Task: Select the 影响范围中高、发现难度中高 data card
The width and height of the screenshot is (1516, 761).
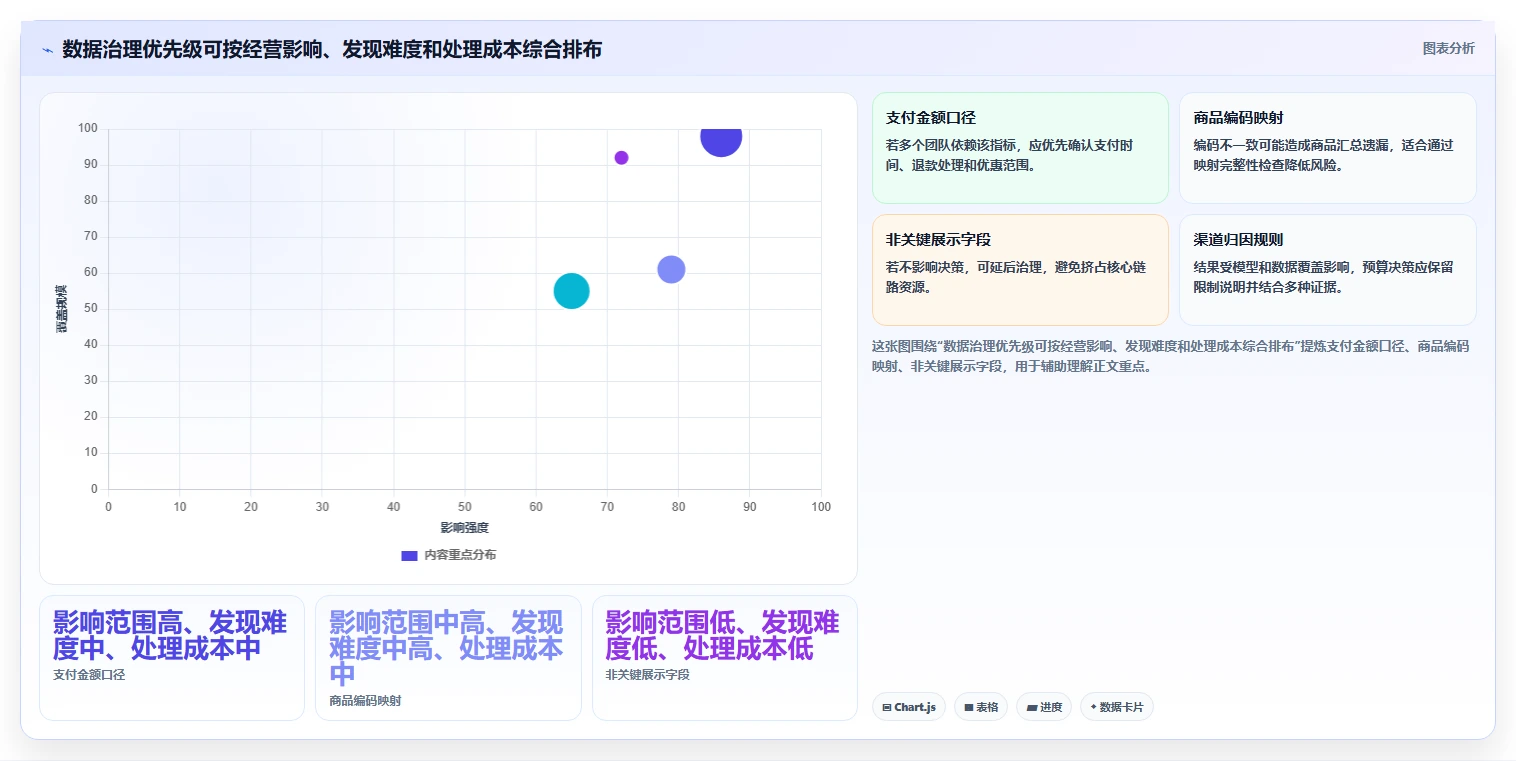Action: click(x=448, y=658)
